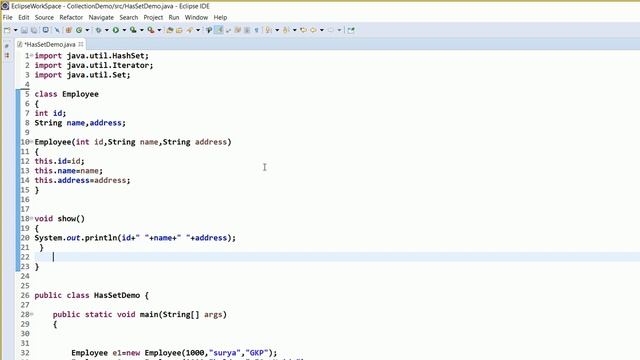The height and width of the screenshot is (360, 640).
Task: Click the Back navigation arrow icon
Action: pos(313,30)
